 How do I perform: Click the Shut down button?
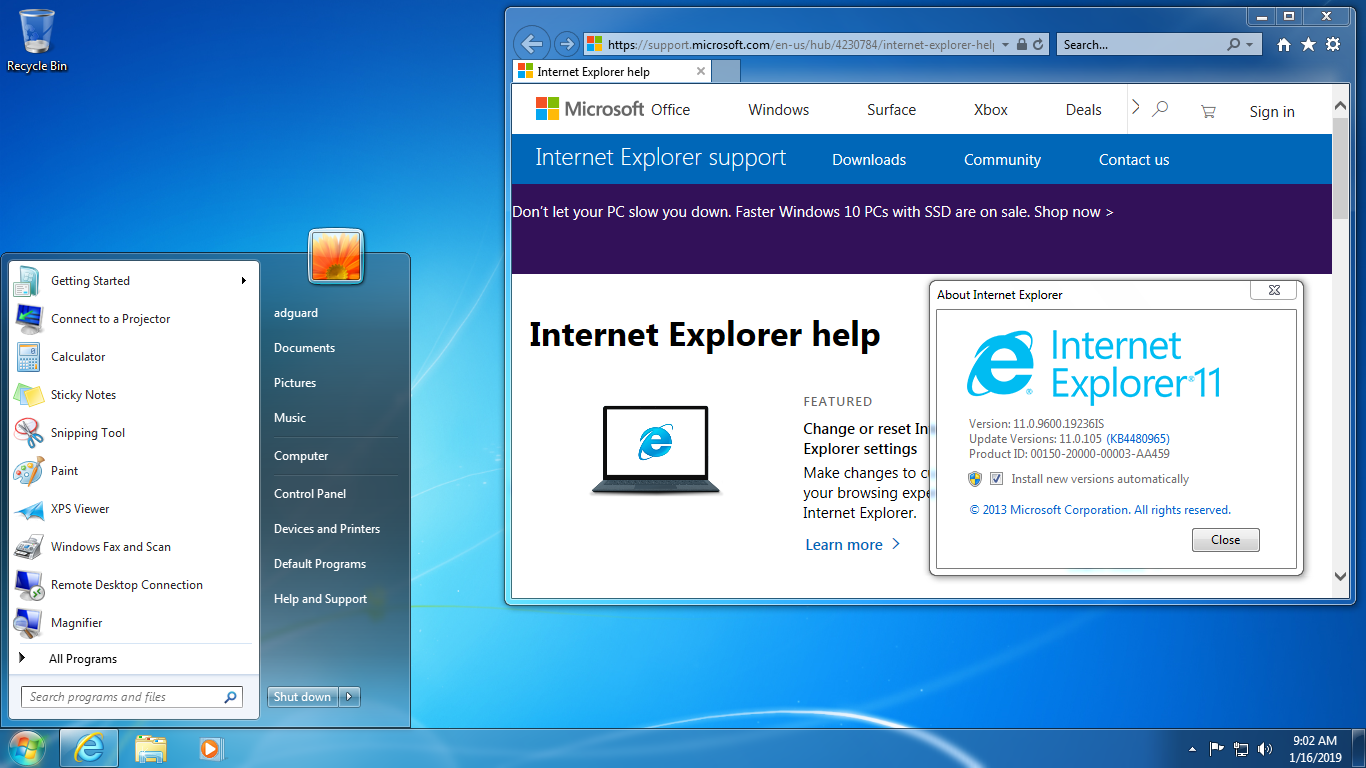pos(302,697)
